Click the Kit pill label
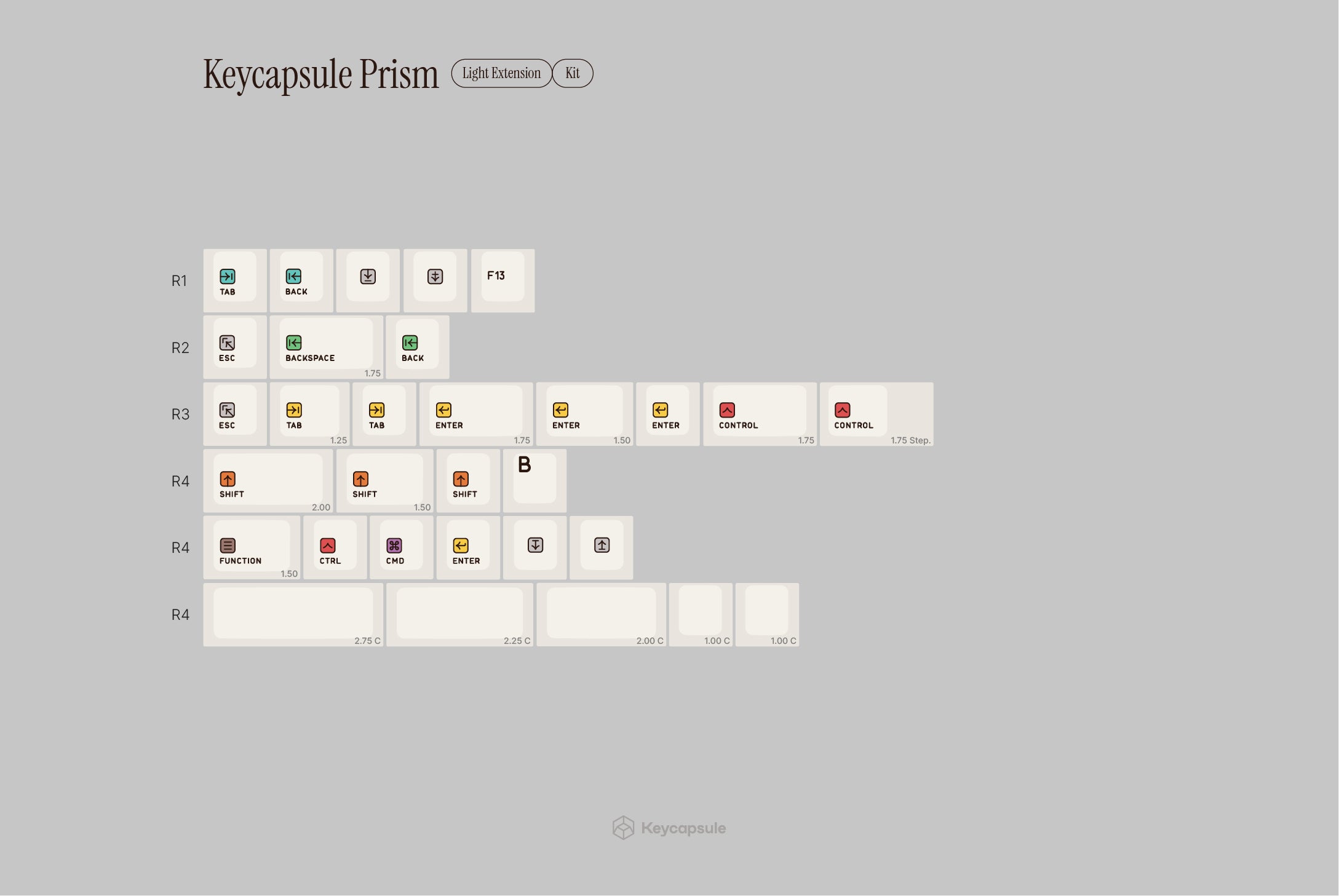The height and width of the screenshot is (896, 1339). pyautogui.click(x=573, y=73)
